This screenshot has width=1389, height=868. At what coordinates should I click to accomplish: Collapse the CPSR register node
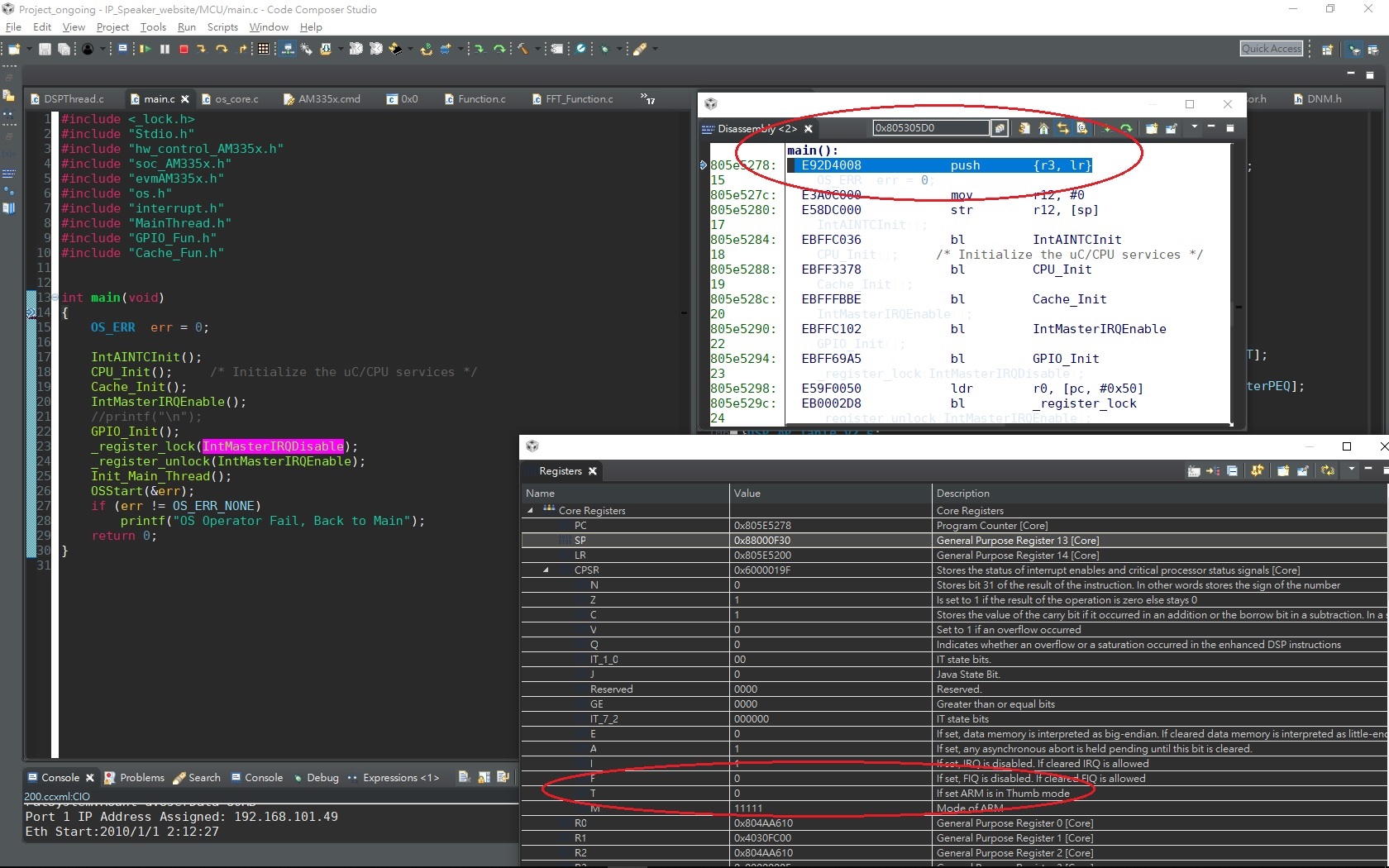click(546, 570)
